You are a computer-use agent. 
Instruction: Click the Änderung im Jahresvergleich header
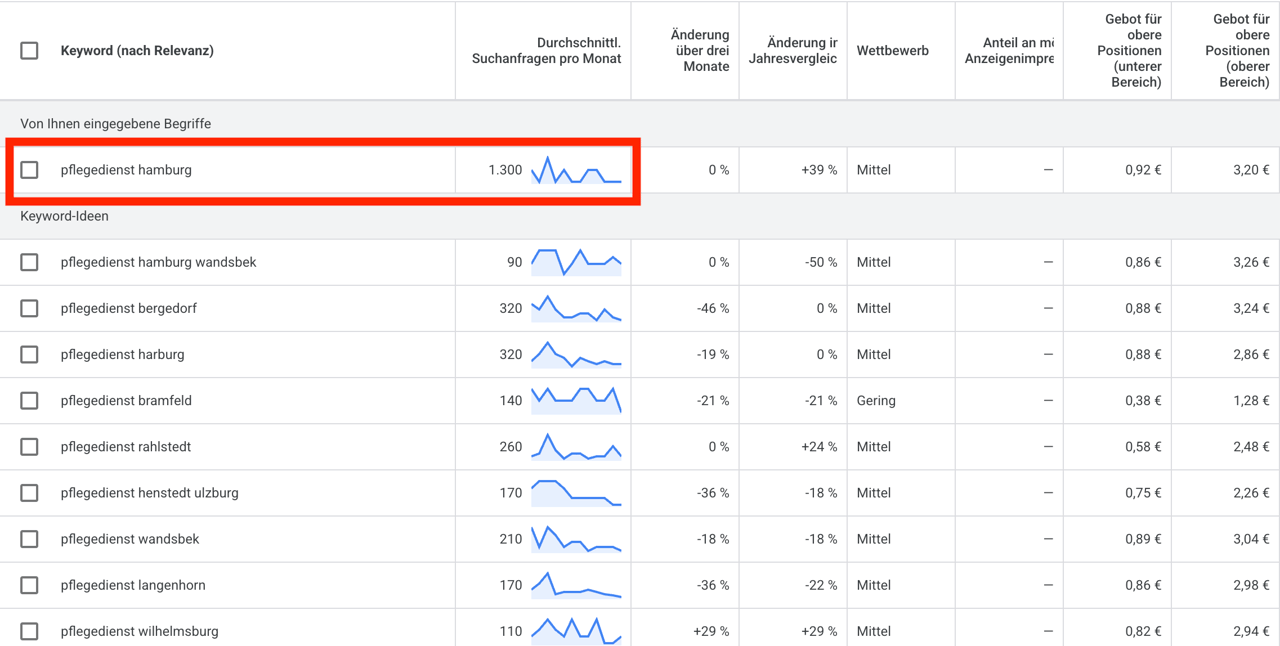pos(793,50)
